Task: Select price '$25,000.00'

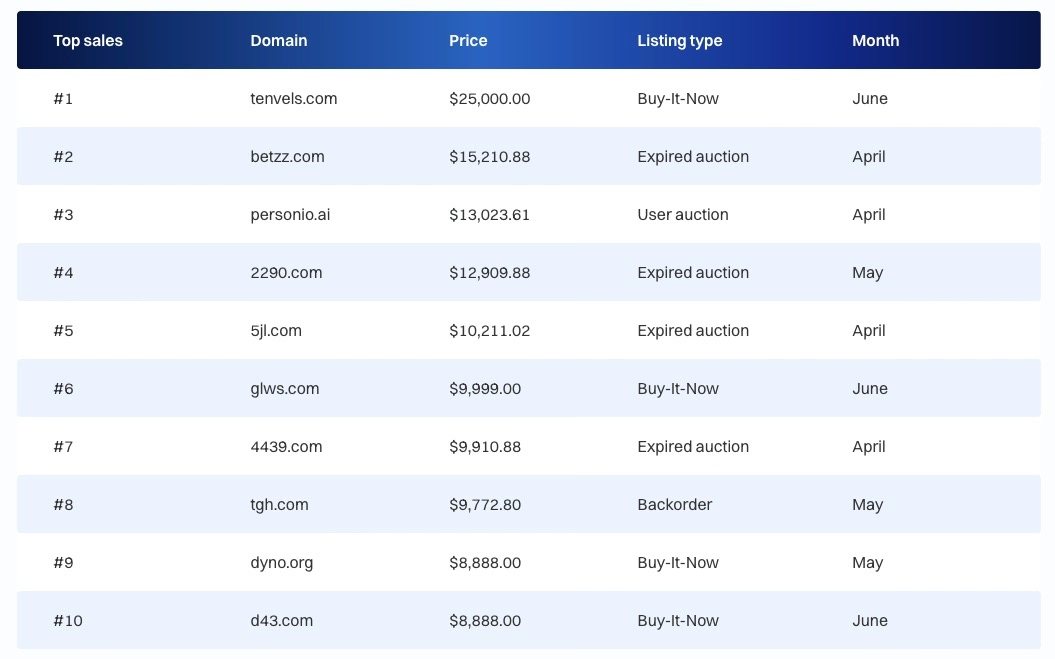Action: (489, 99)
